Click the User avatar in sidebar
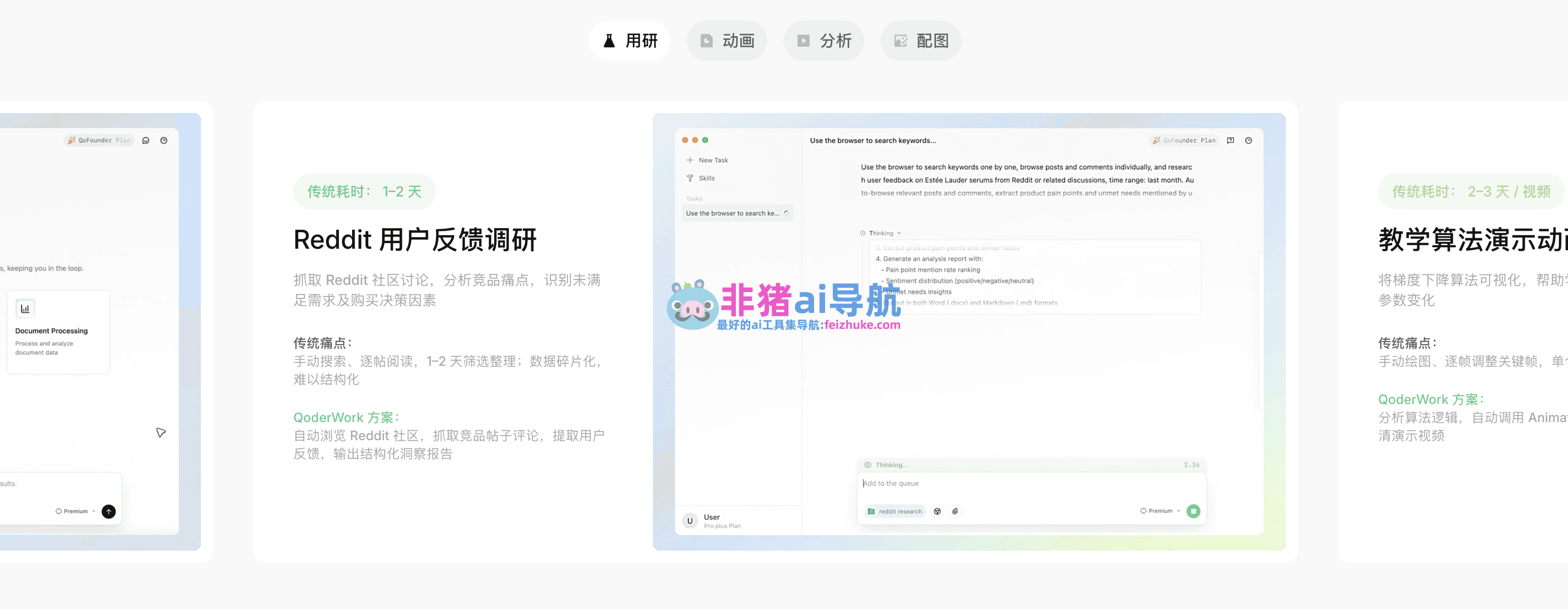1568x609 pixels. pos(690,521)
